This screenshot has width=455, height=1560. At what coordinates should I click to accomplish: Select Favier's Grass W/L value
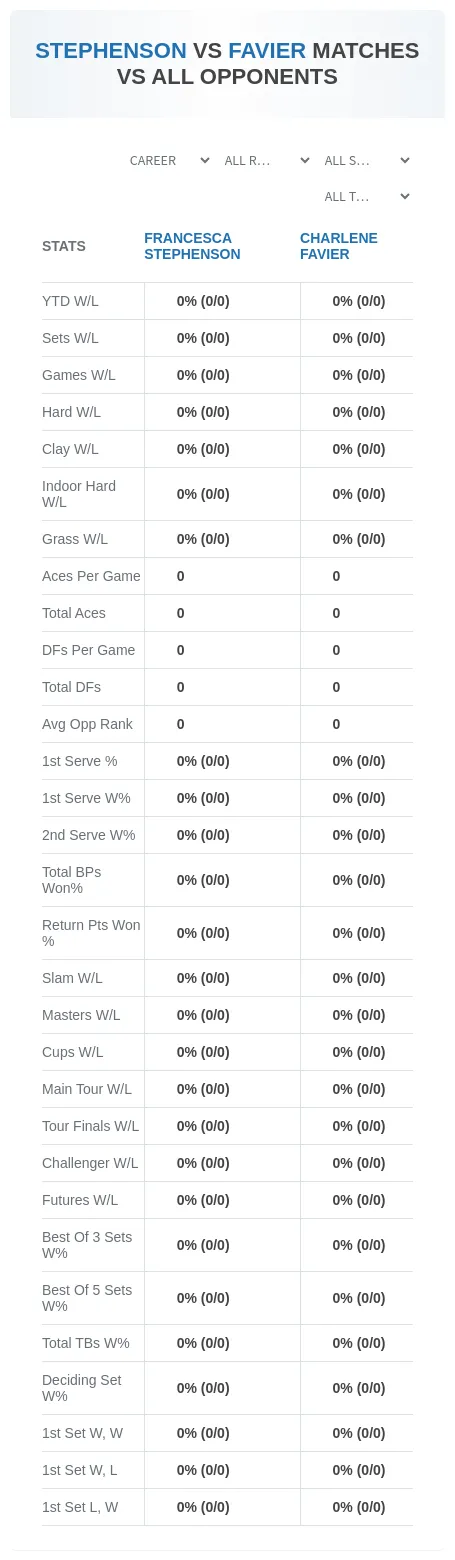[359, 539]
